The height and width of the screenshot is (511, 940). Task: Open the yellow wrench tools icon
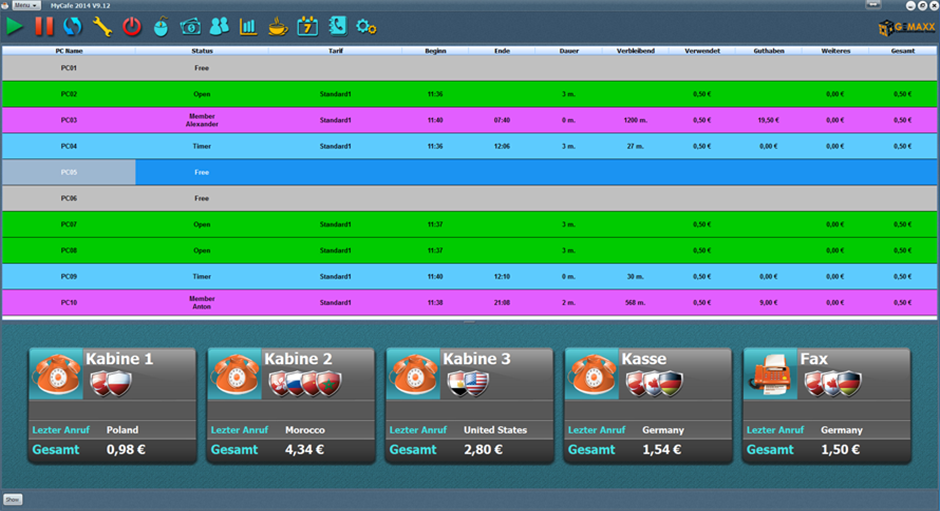click(x=102, y=27)
